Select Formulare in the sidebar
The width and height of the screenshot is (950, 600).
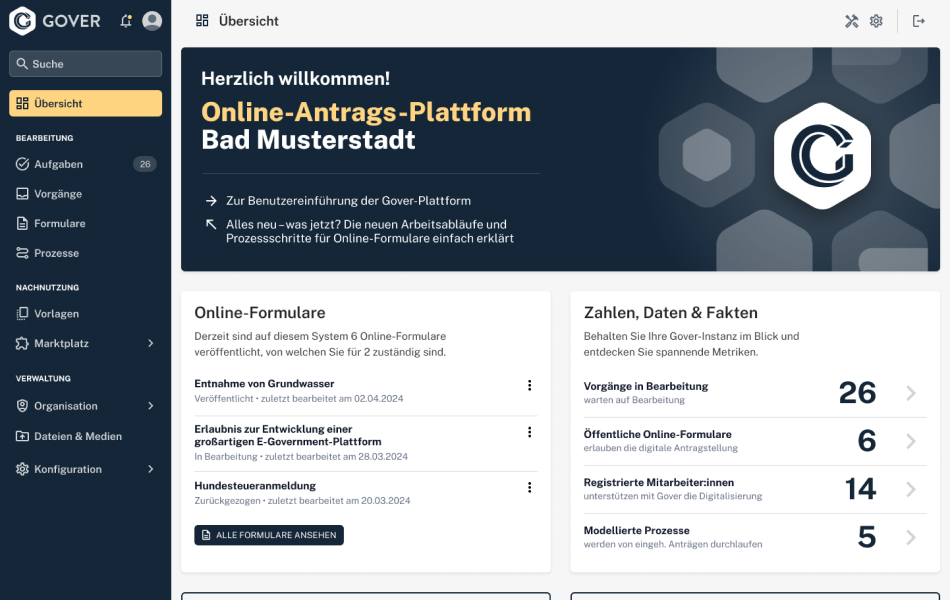(59, 224)
